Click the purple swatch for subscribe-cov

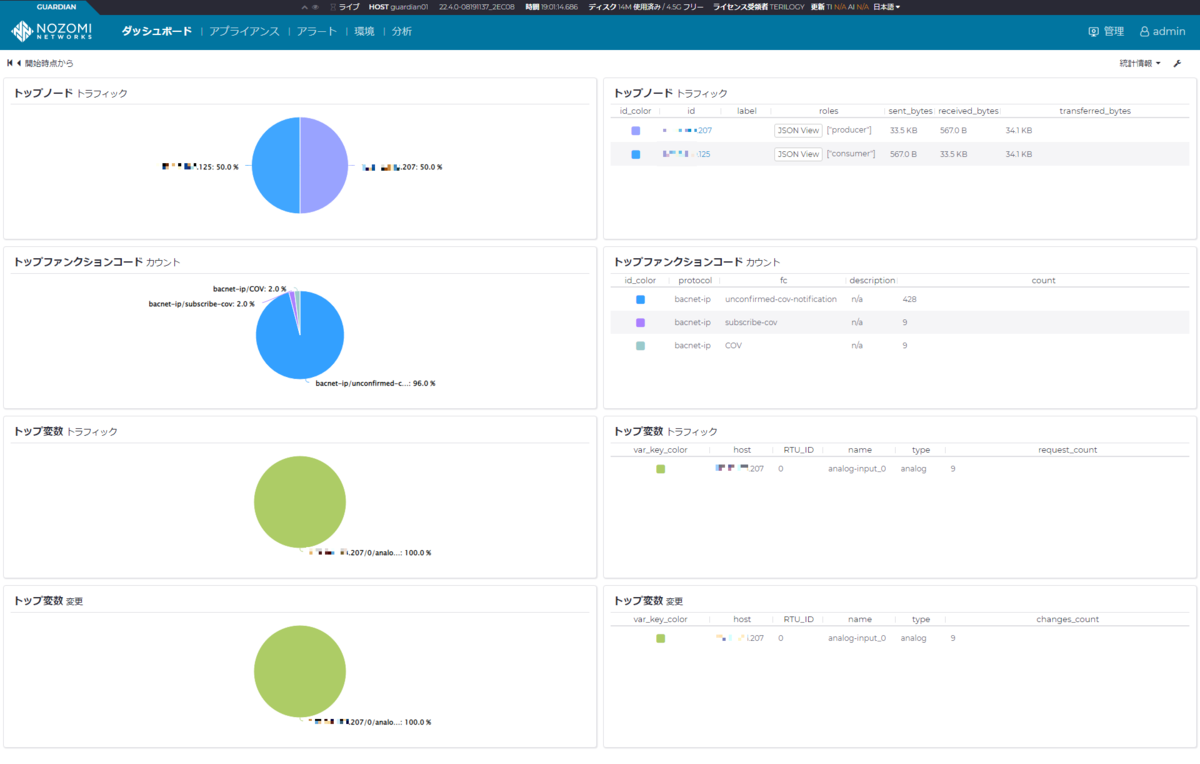click(640, 322)
